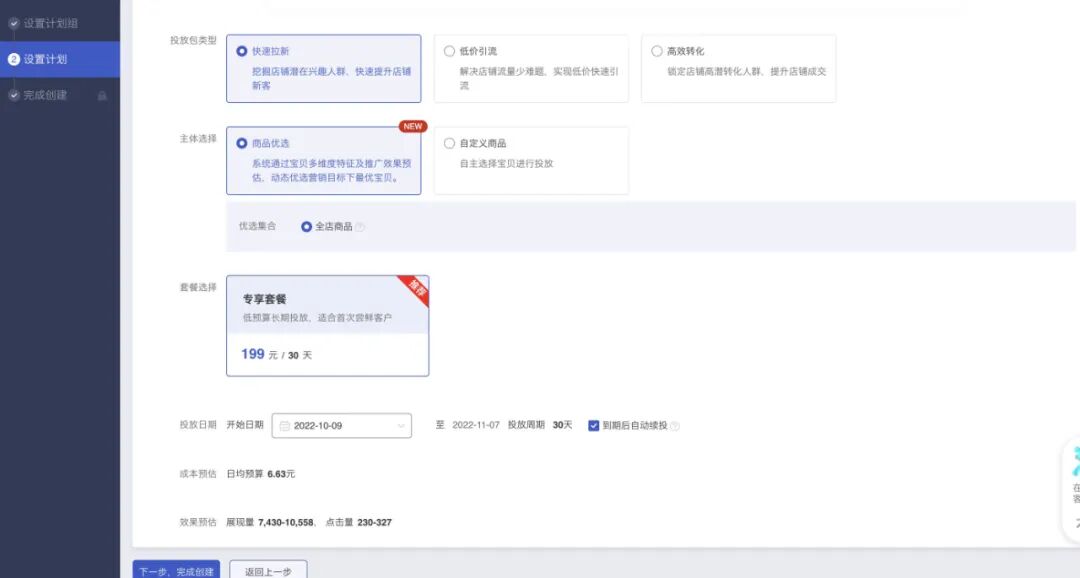Click the help icon beside 全店商品
The image size is (1080, 578).
pos(360,226)
